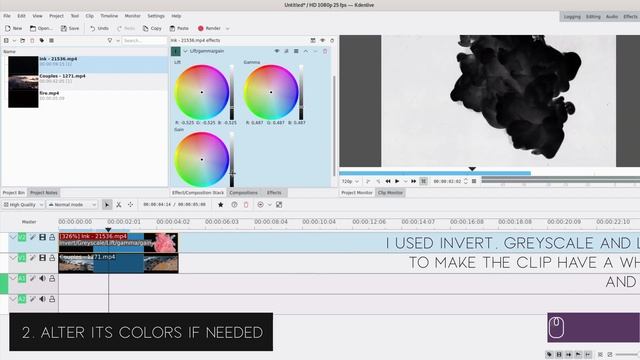
Task: Click the filter funnel icon in Project Bin
Action: click(110, 40)
